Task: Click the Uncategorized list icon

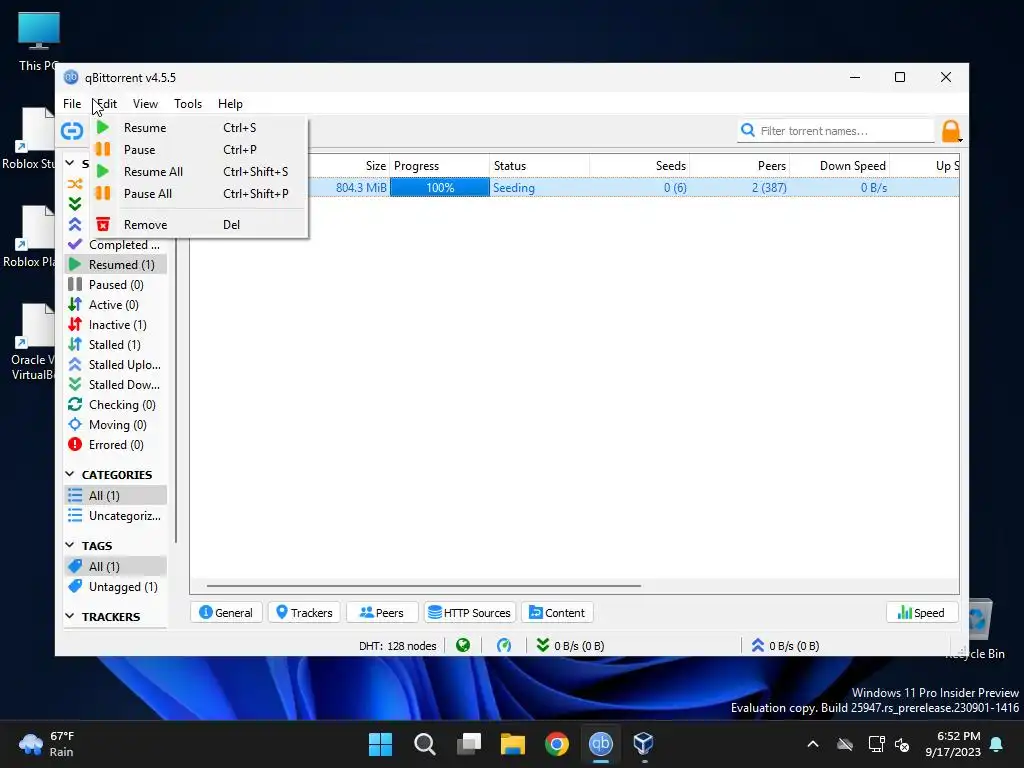Action: (x=75, y=516)
